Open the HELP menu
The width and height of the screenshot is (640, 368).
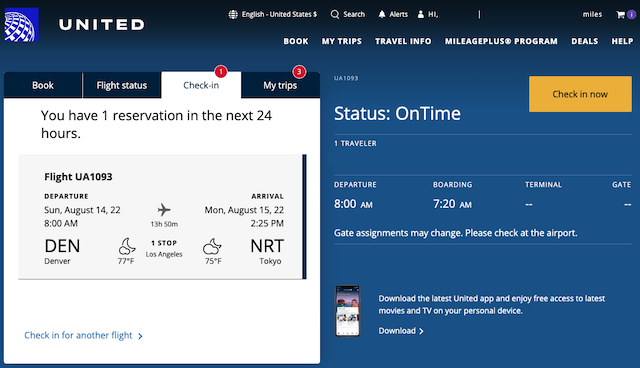pyautogui.click(x=622, y=41)
